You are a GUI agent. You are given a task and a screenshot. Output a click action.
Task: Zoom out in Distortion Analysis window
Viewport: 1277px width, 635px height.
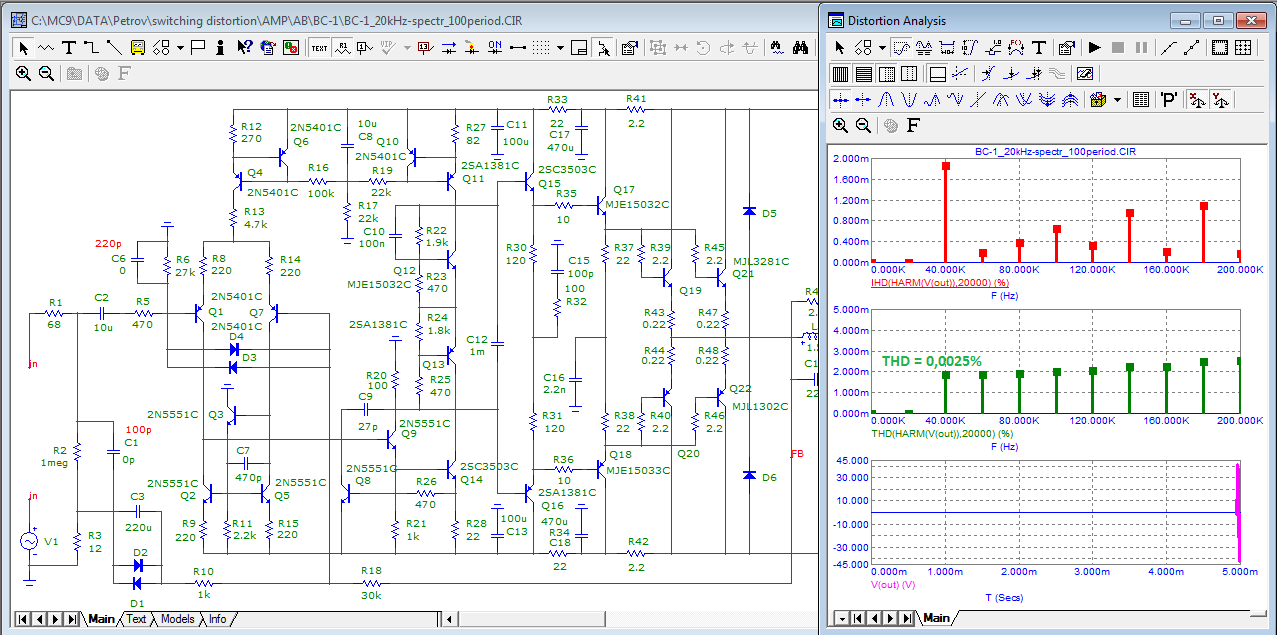pyautogui.click(x=863, y=125)
